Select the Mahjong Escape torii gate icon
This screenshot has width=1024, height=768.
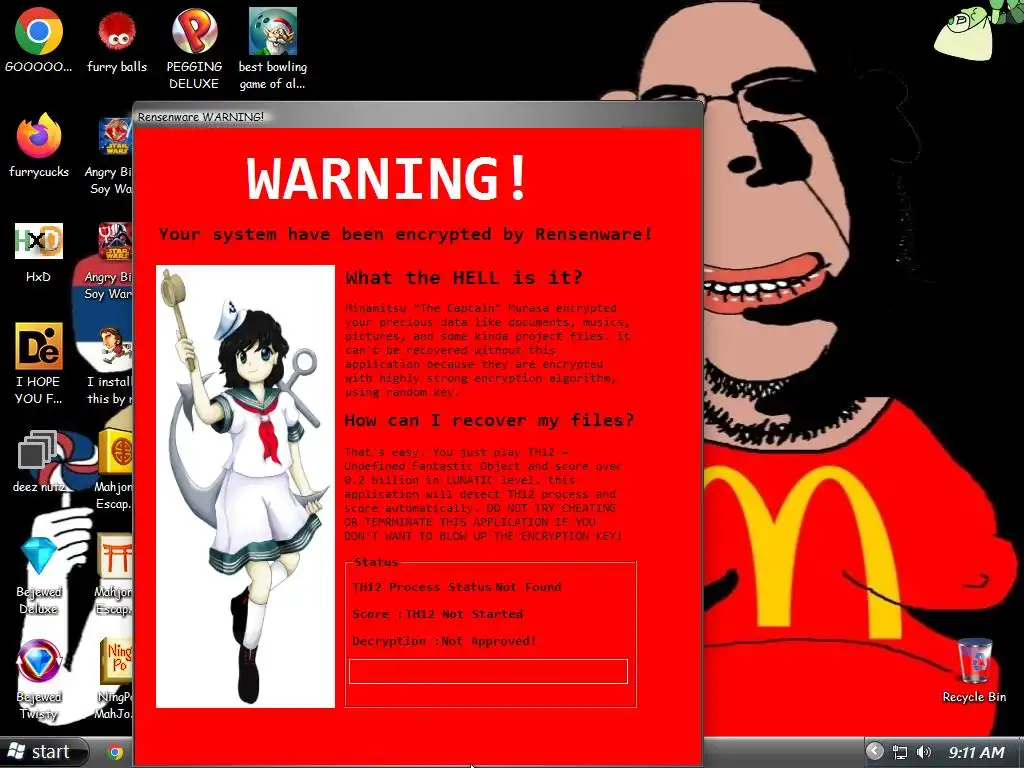[x=116, y=556]
